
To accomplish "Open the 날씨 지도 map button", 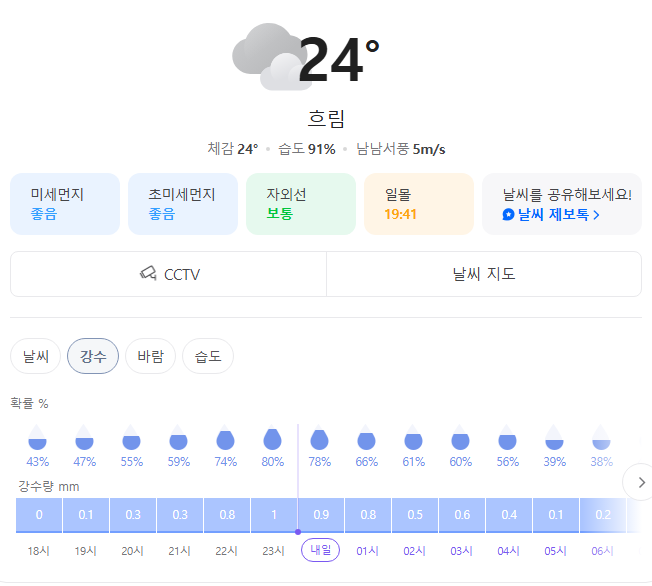I will (x=484, y=274).
